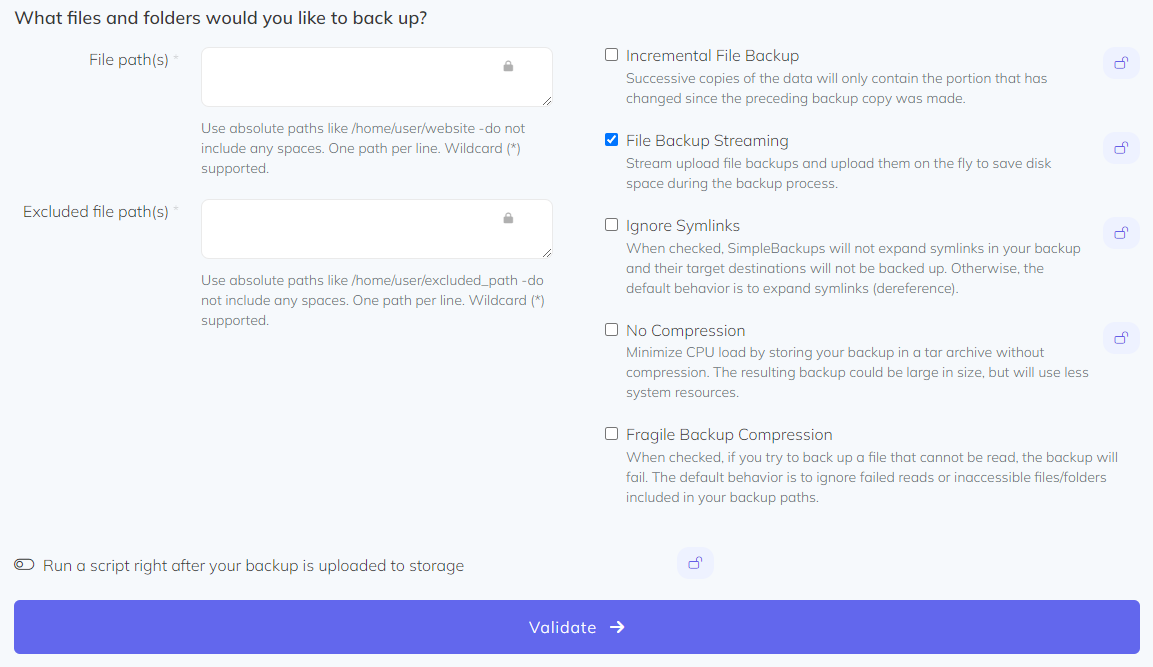Uncheck the File Backup Streaming checkbox
Image resolution: width=1153 pixels, height=667 pixels.
612,140
